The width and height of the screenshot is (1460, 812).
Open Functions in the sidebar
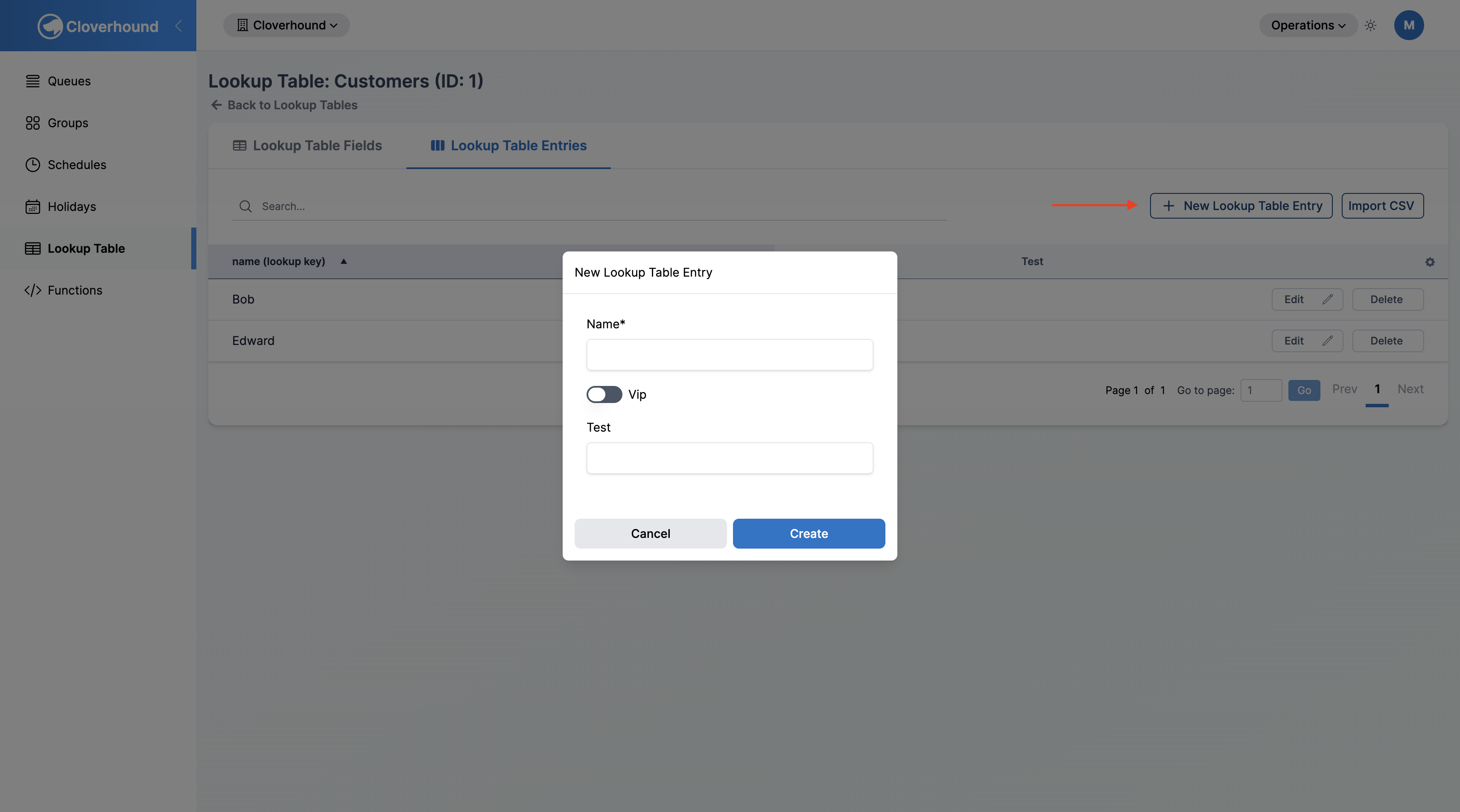[97, 290]
